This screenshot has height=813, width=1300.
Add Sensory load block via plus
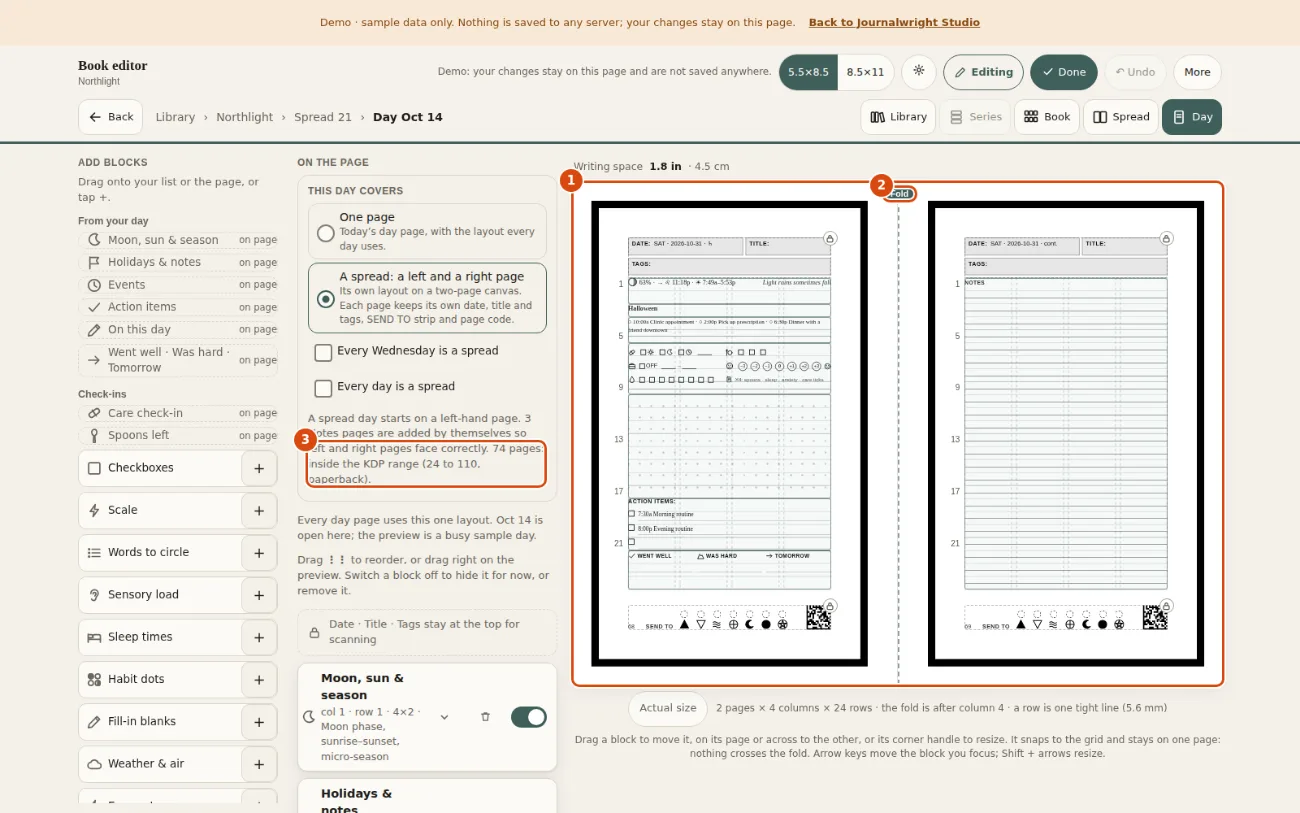[259, 595]
